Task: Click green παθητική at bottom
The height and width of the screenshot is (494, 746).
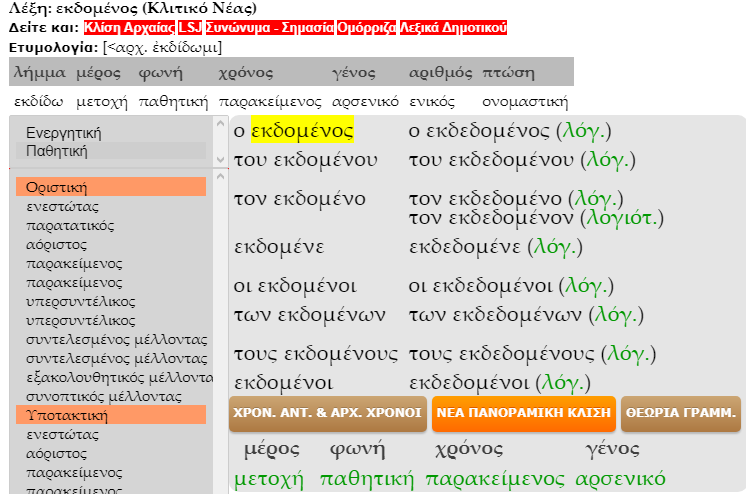Action: coord(367,478)
